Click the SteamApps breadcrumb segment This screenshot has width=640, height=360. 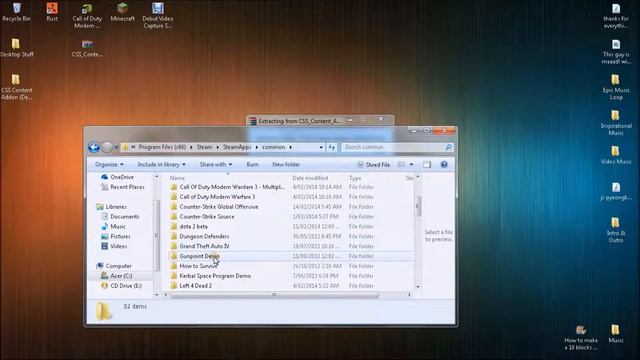click(237, 147)
